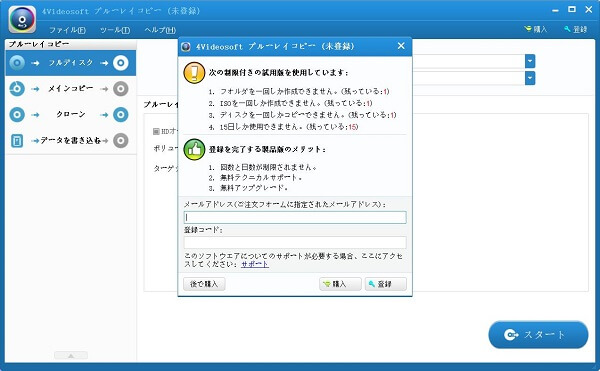Open the ファイル(F) menu

(x=67, y=30)
